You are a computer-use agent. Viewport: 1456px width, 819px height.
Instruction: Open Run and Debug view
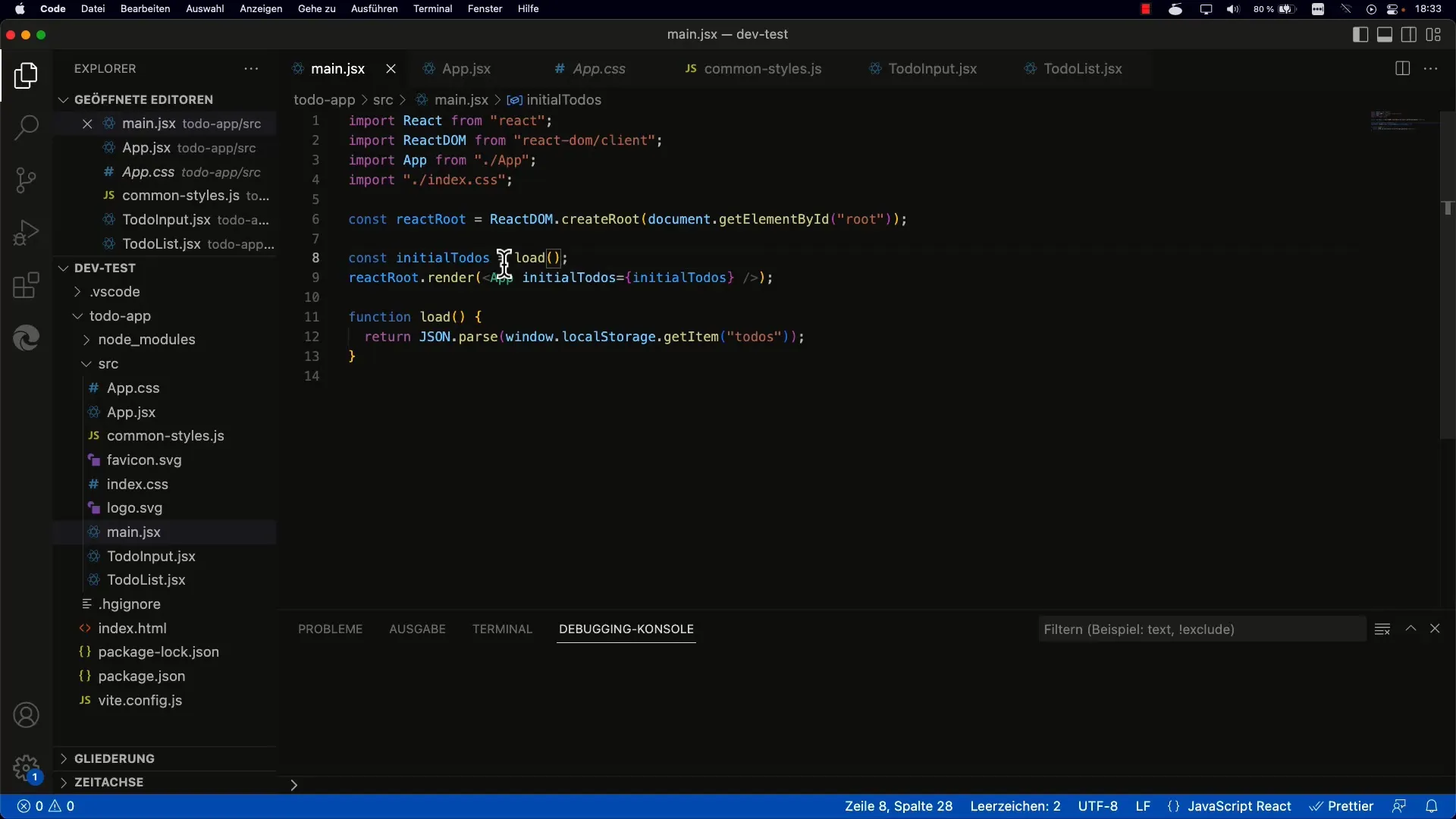click(26, 233)
